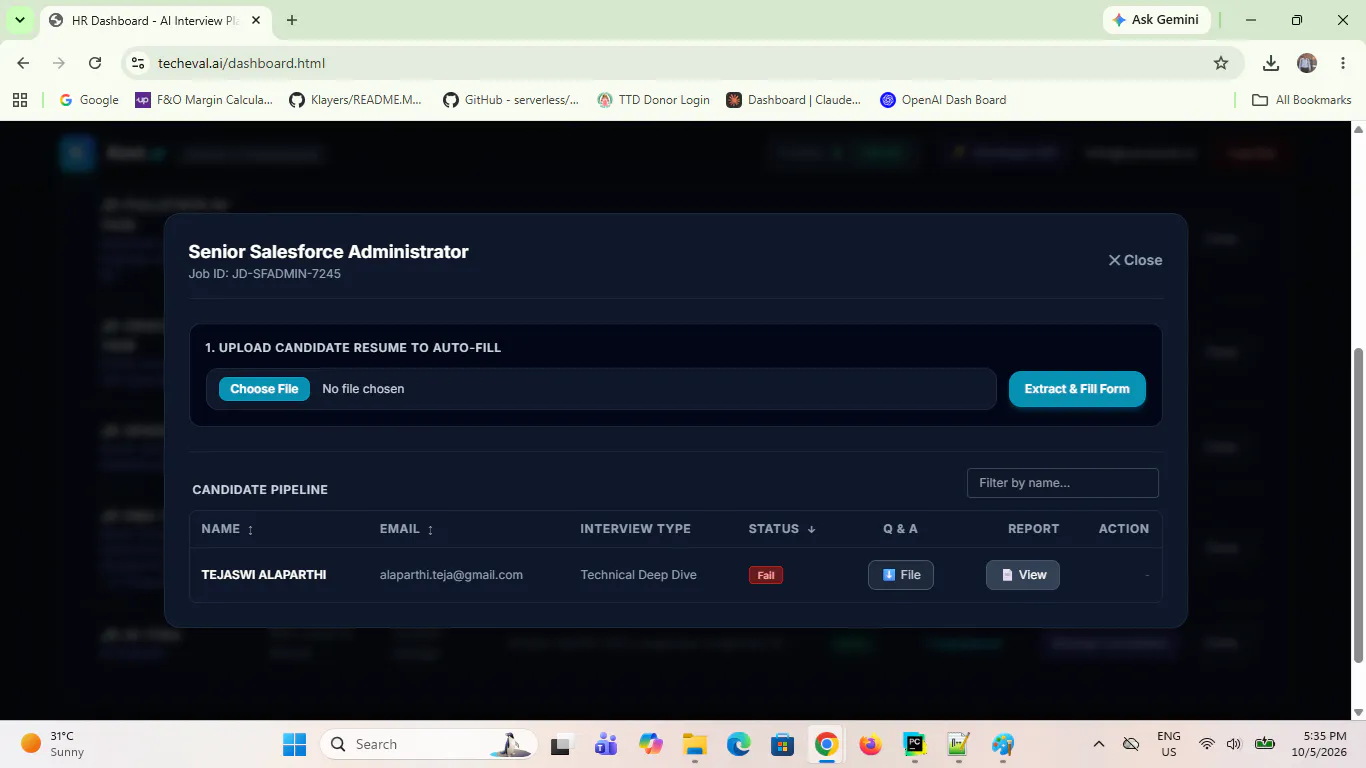Click the TEJASWI ALAPARTHI name cell
The width and height of the screenshot is (1366, 768).
pos(264,575)
